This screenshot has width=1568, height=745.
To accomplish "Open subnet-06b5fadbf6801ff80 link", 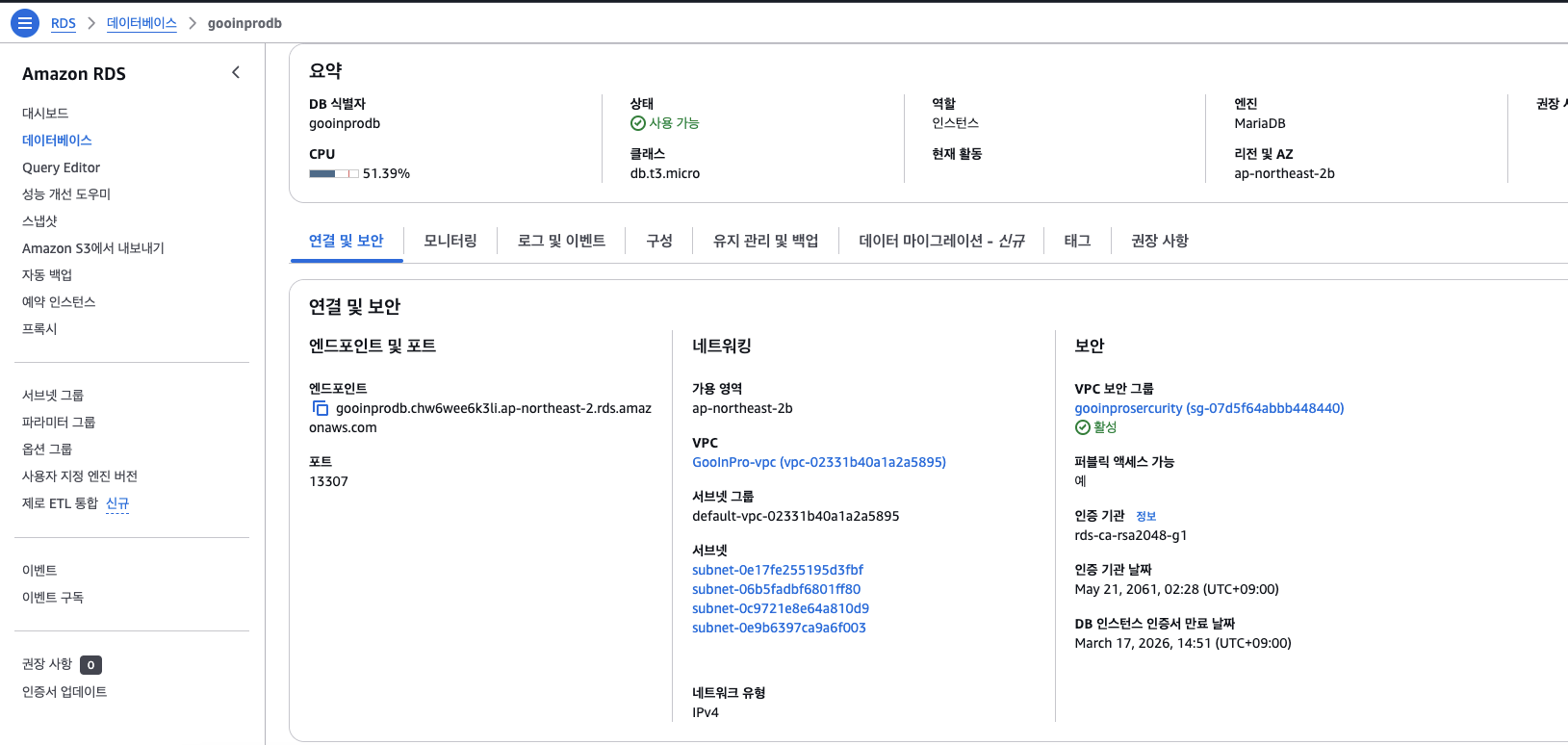I will [777, 589].
